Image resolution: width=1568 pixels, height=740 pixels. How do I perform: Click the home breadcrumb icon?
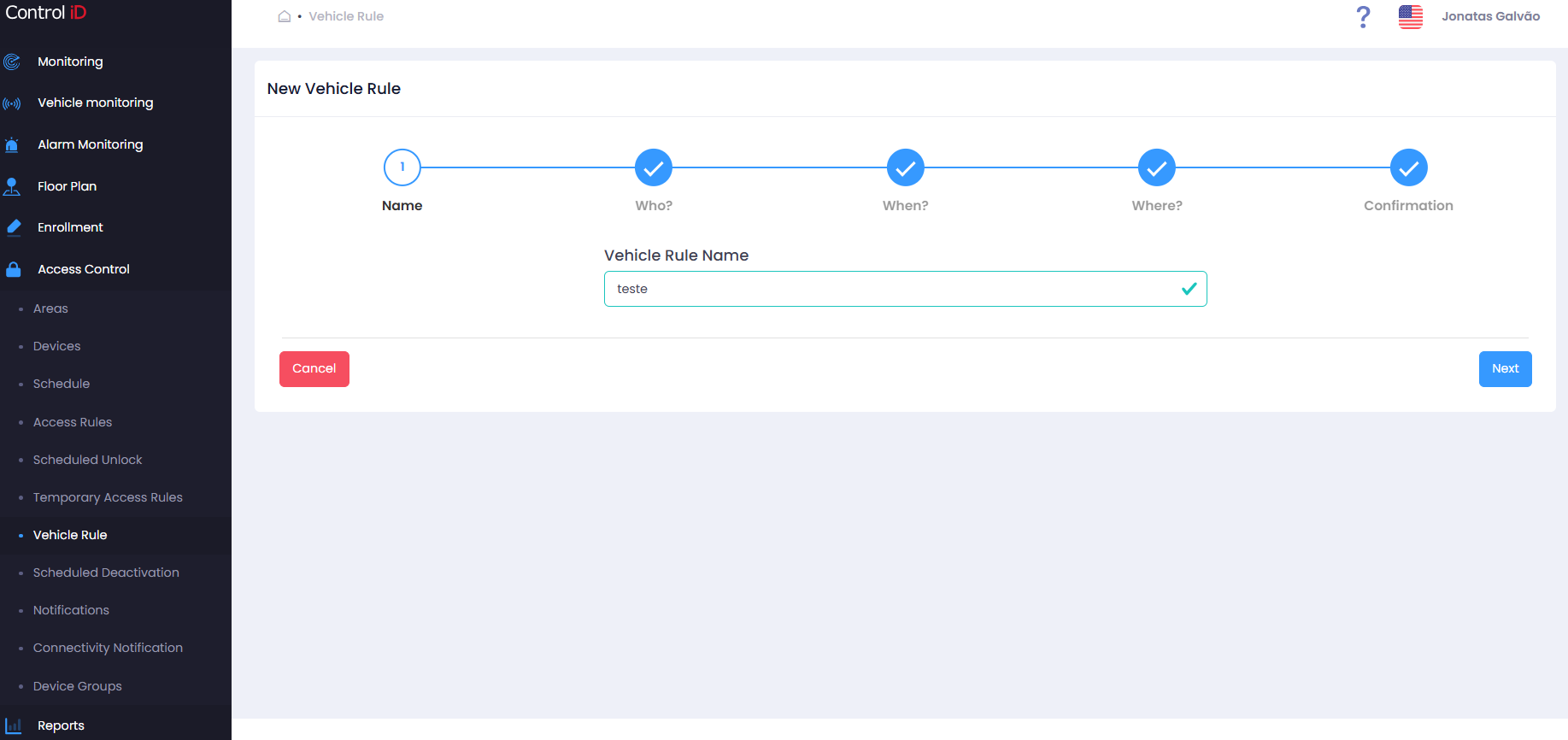[285, 16]
